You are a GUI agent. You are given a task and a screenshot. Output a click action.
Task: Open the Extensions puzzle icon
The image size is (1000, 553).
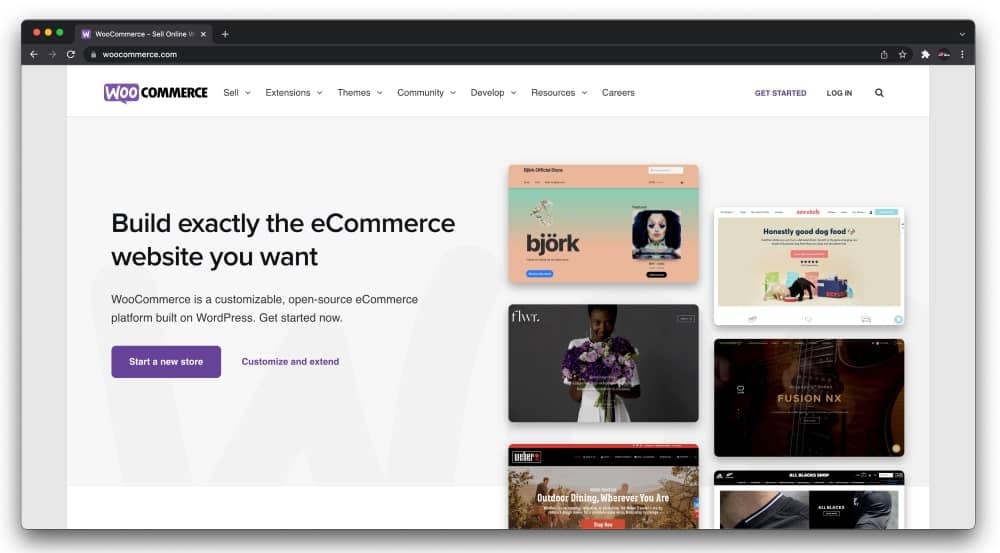(x=925, y=55)
